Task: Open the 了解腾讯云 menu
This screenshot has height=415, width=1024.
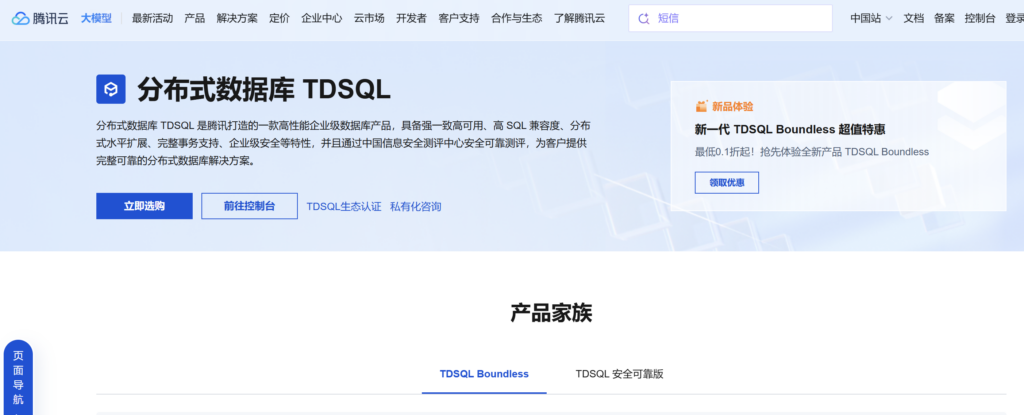Action: (x=579, y=18)
